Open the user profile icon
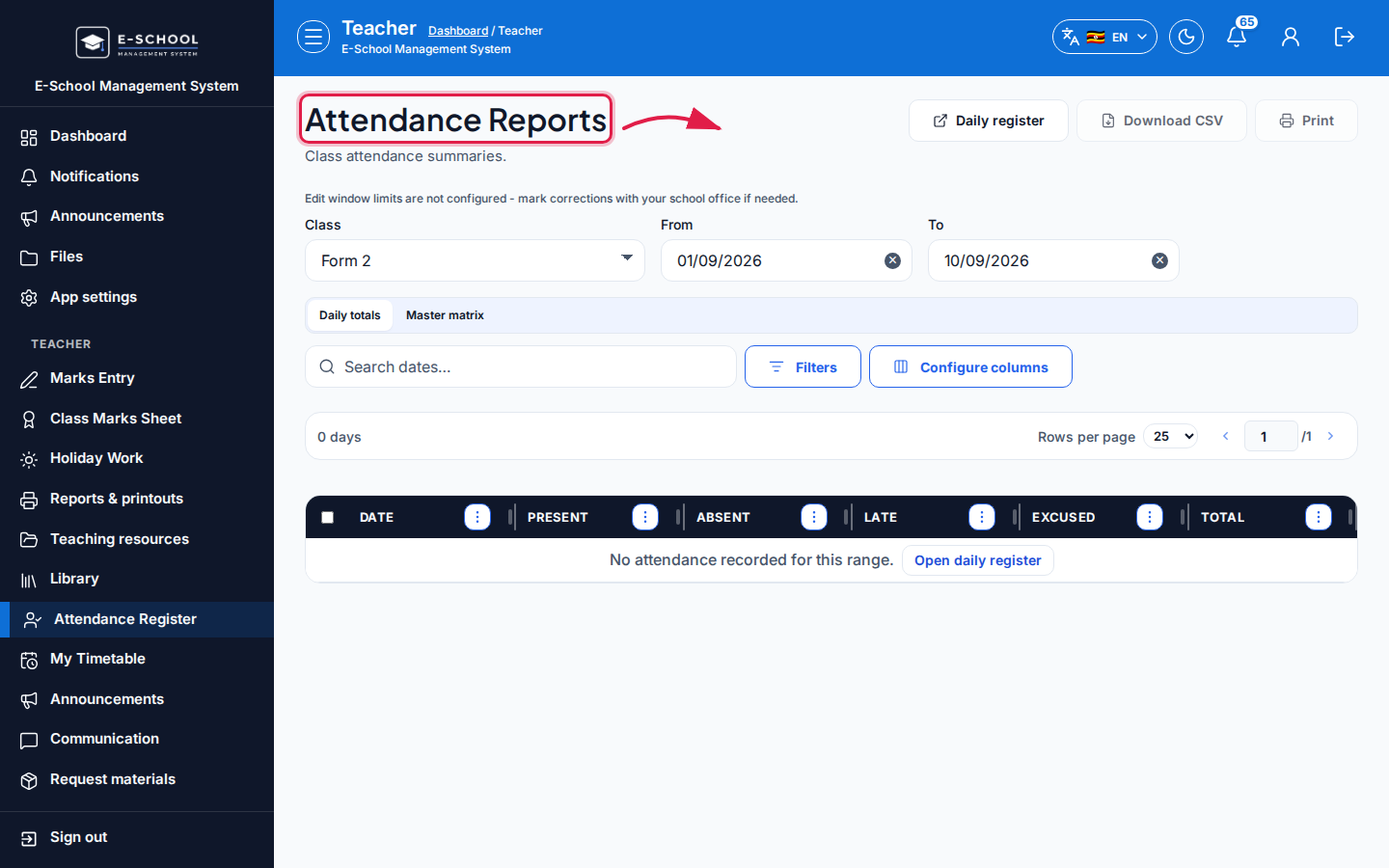Screen dimensions: 1389x868 (1291, 37)
